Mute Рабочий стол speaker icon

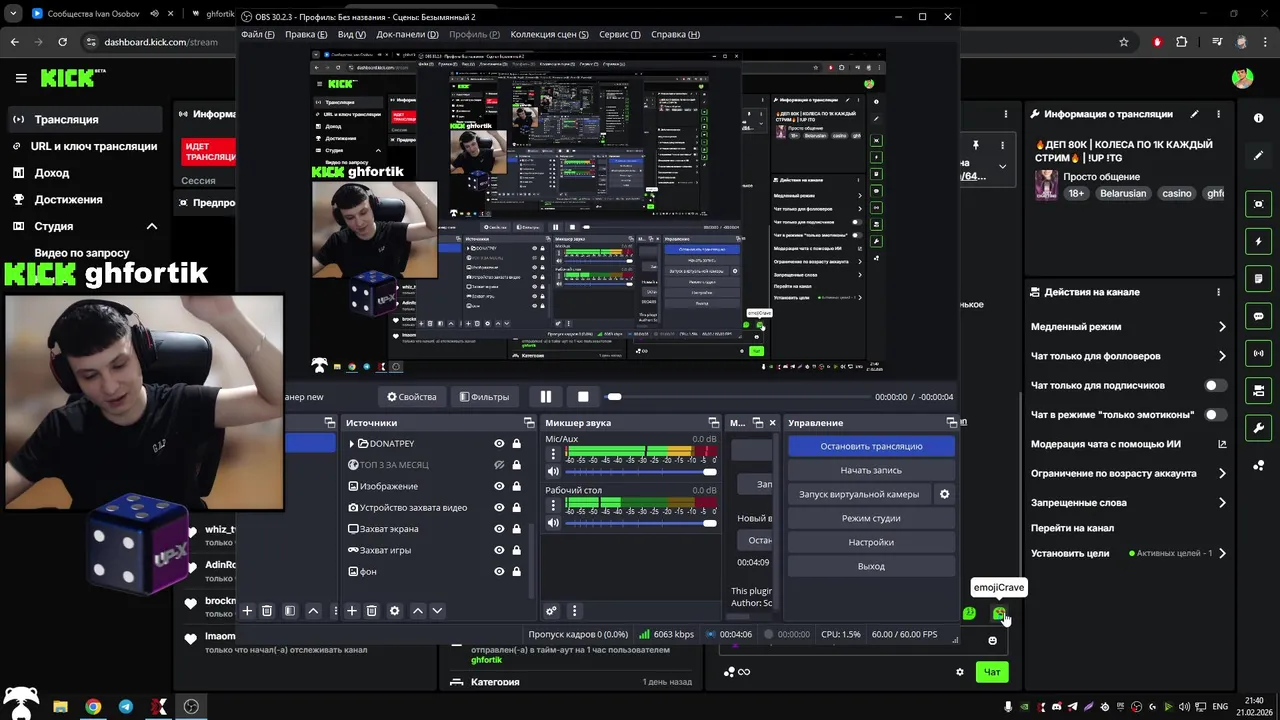[553, 522]
